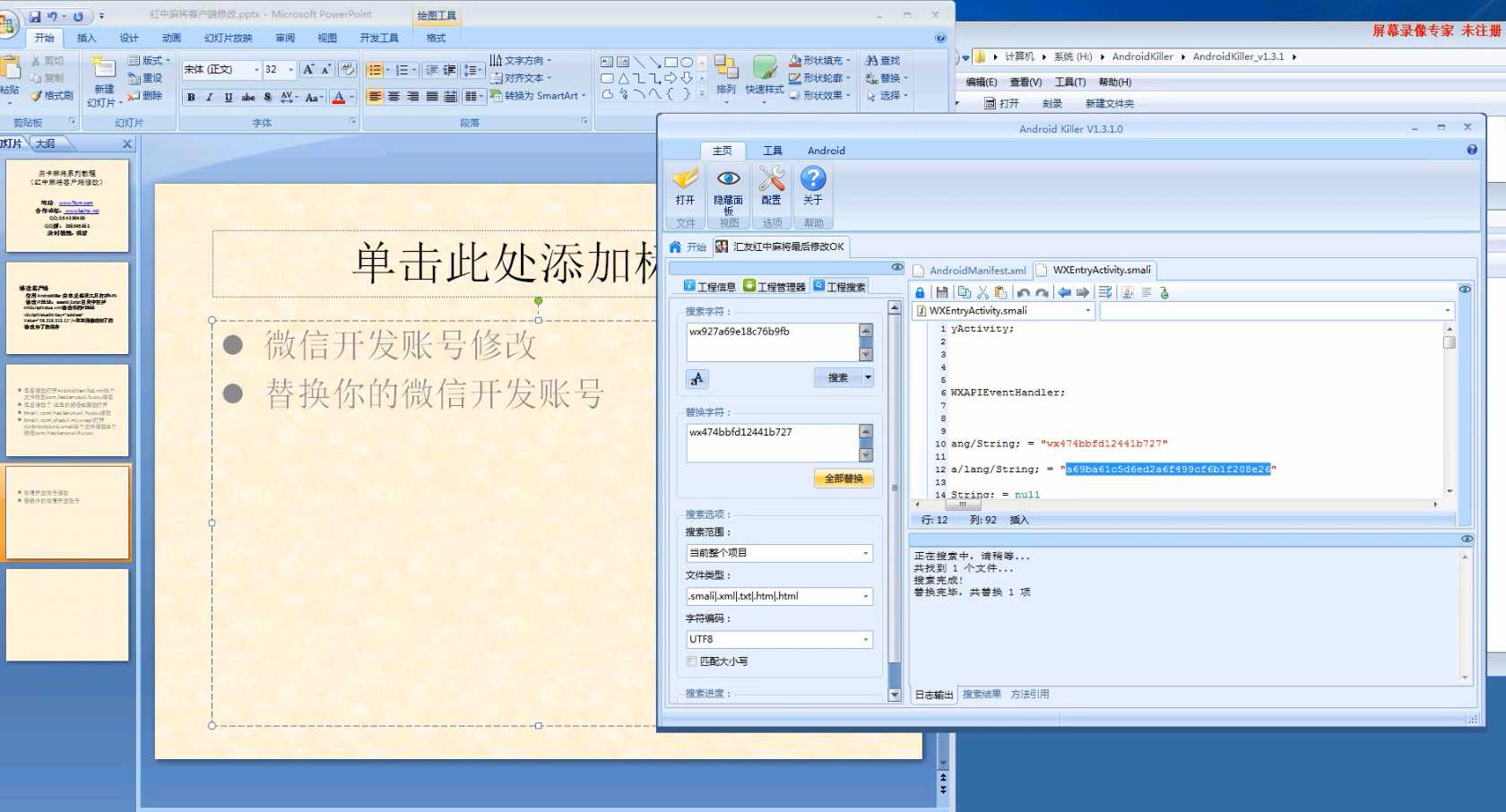Click New Slide (新建幻灯片) in PowerPoint
The image size is (1506, 812).
104,82
